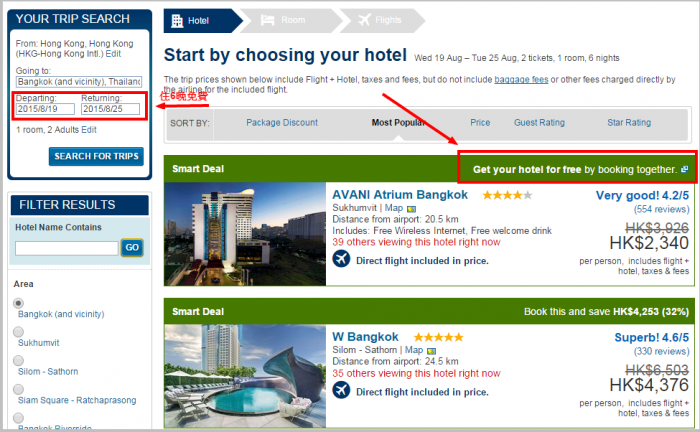Sort results by Package Discount
700x432 pixels.
(282, 122)
